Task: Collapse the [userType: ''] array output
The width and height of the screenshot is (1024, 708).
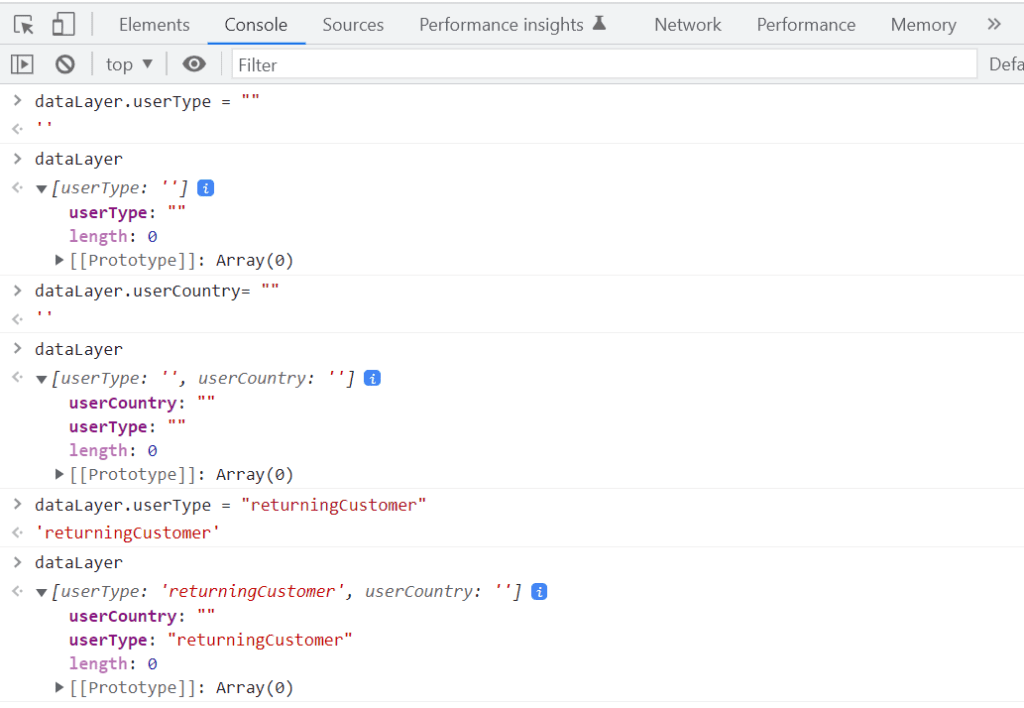Action: coord(41,189)
